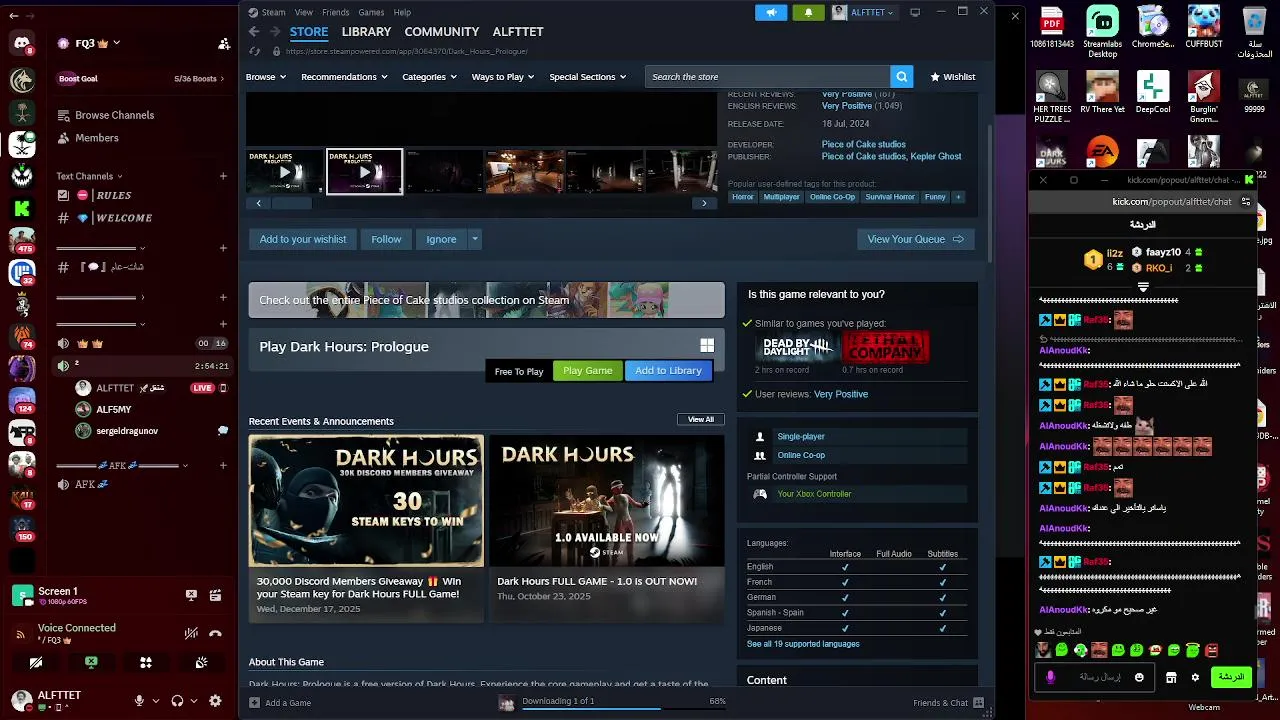Deafen headphones in Discord user panel

177,701
